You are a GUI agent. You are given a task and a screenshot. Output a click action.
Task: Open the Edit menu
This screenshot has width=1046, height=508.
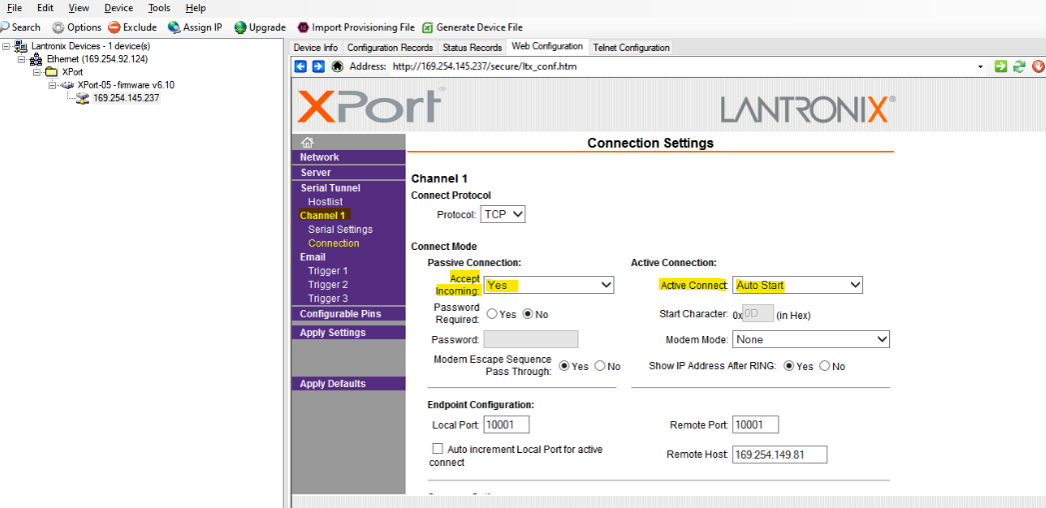click(x=45, y=8)
